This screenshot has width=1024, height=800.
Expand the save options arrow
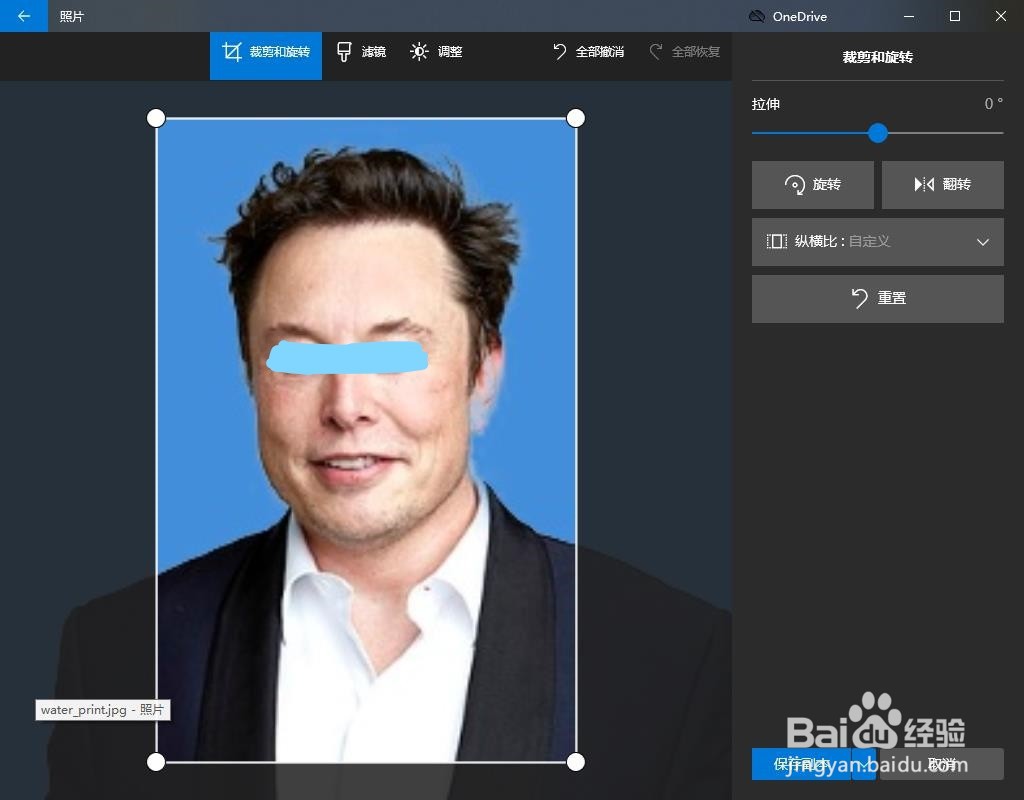(x=864, y=764)
